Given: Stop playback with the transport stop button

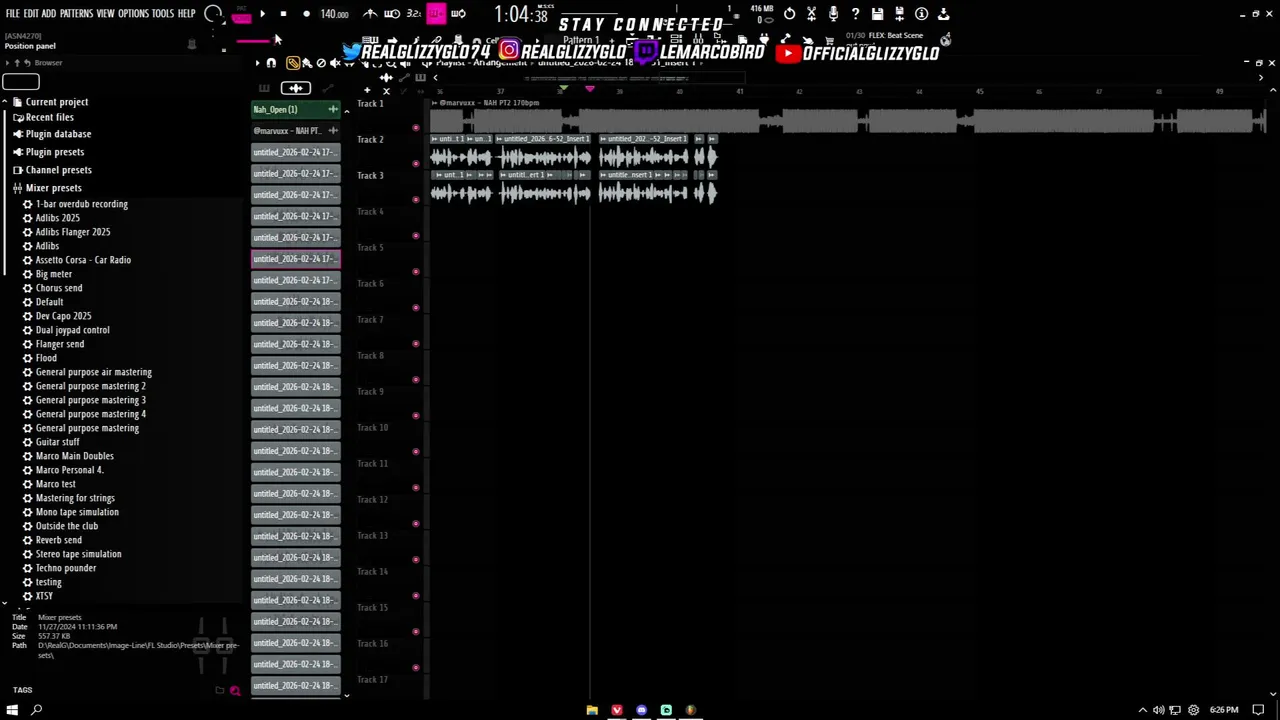Looking at the screenshot, I should pos(283,14).
